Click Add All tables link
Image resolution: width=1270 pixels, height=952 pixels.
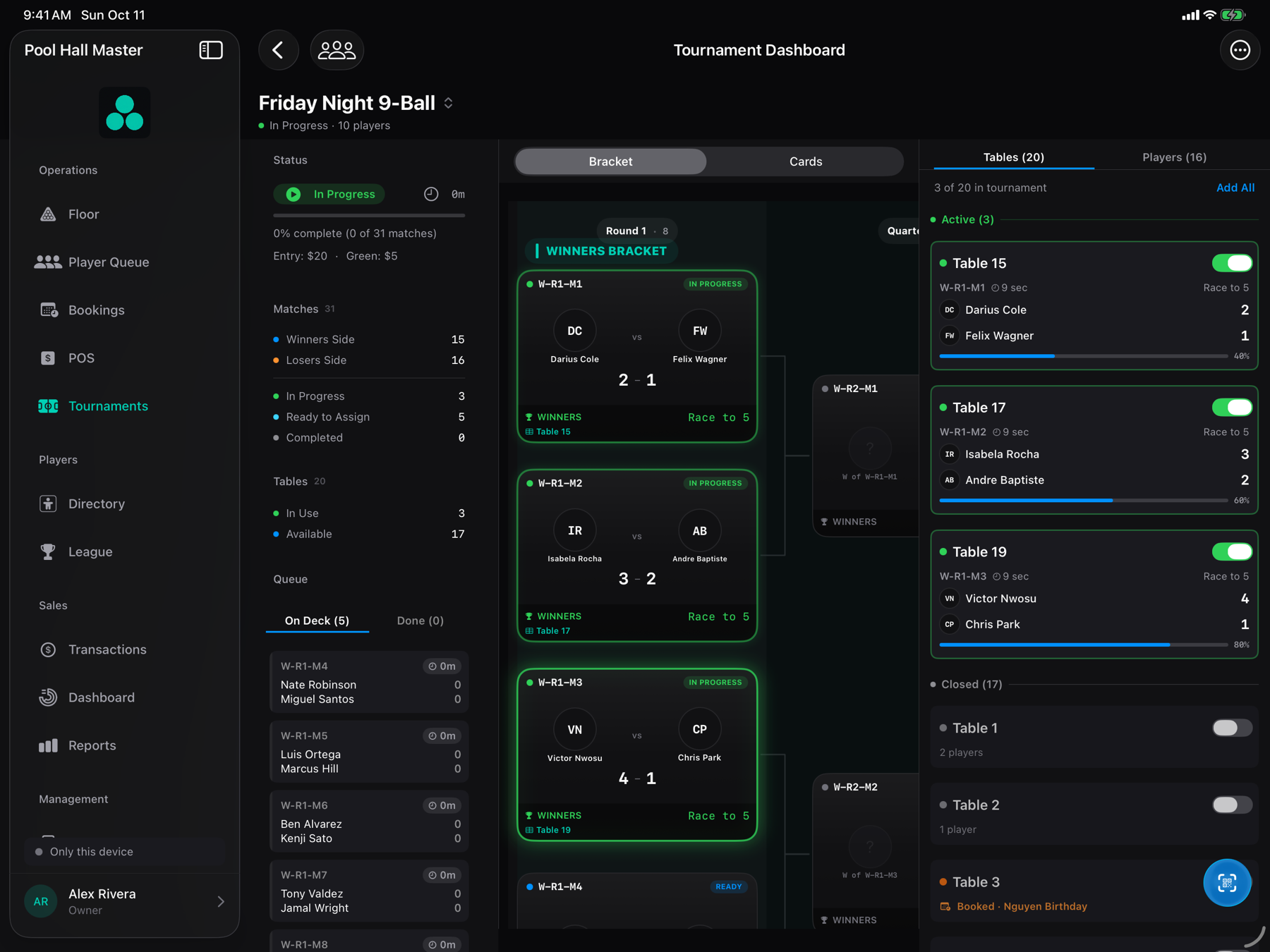point(1235,188)
